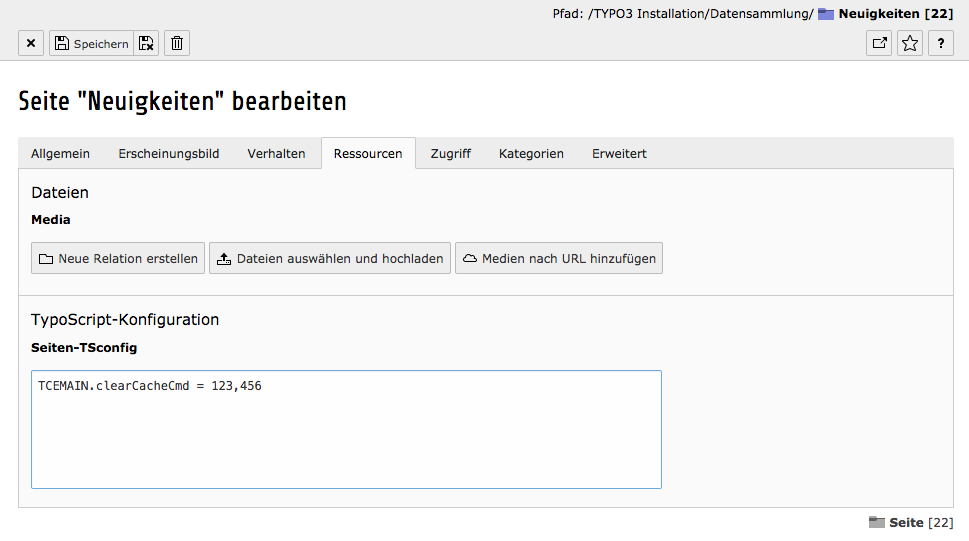Bookmark this page with star icon
Image resolution: width=969 pixels, height=541 pixels.
[910, 43]
